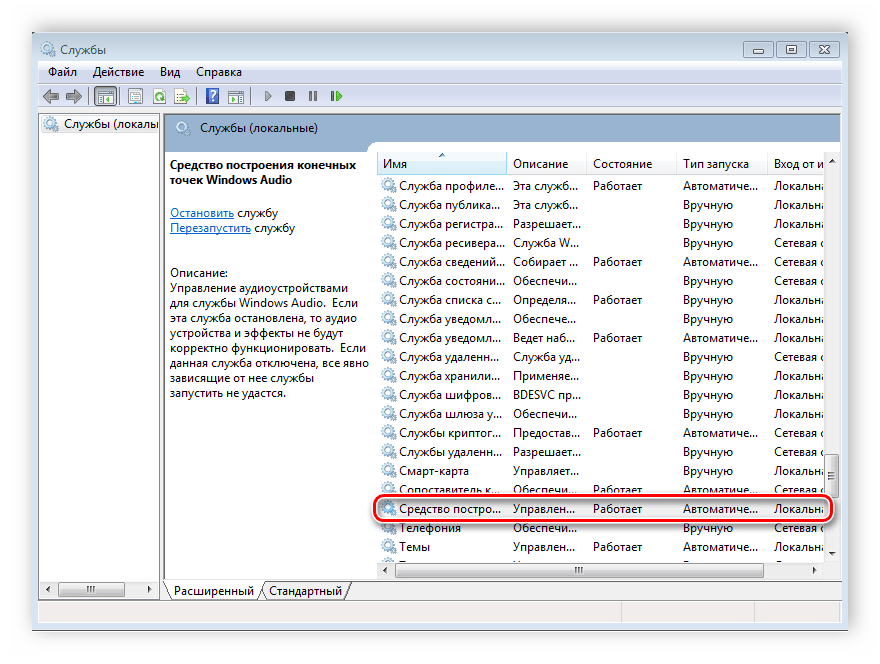Viewport: 880px width, 664px height.
Task: Toggle the show/hide console tree button
Action: click(x=105, y=96)
